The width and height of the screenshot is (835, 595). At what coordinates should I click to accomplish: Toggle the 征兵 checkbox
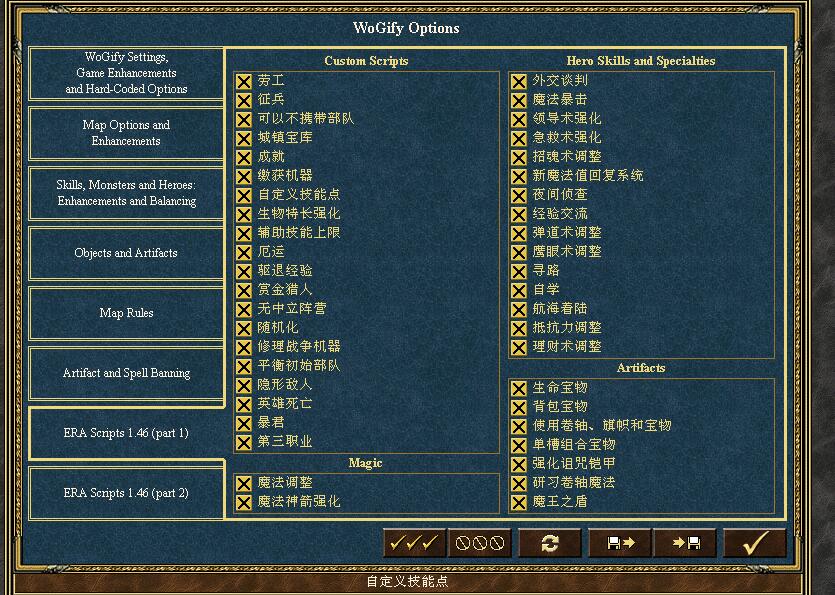point(244,101)
